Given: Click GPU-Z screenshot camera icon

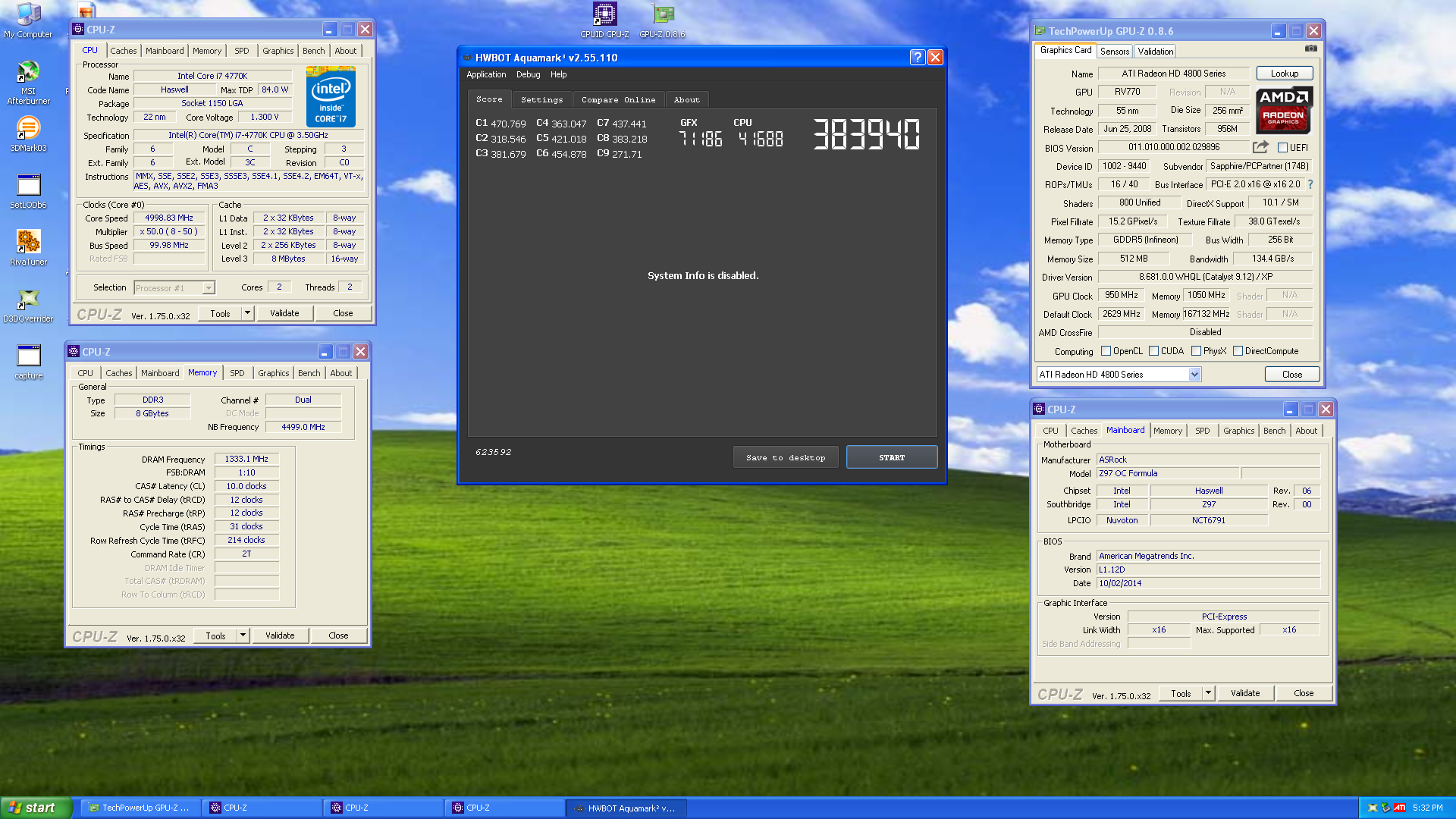Looking at the screenshot, I should (x=1311, y=49).
